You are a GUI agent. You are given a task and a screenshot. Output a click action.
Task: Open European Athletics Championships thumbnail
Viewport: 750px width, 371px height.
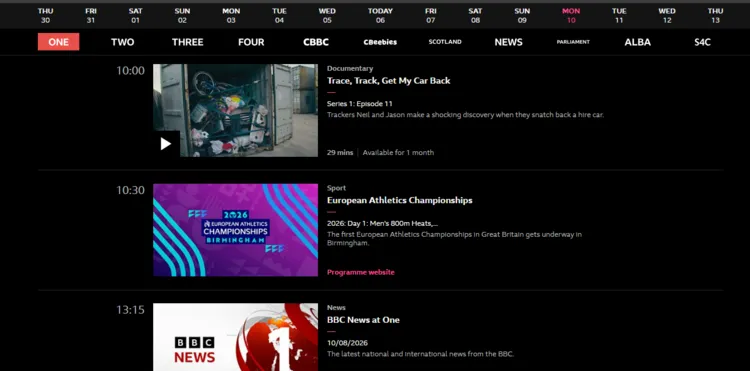coord(235,230)
